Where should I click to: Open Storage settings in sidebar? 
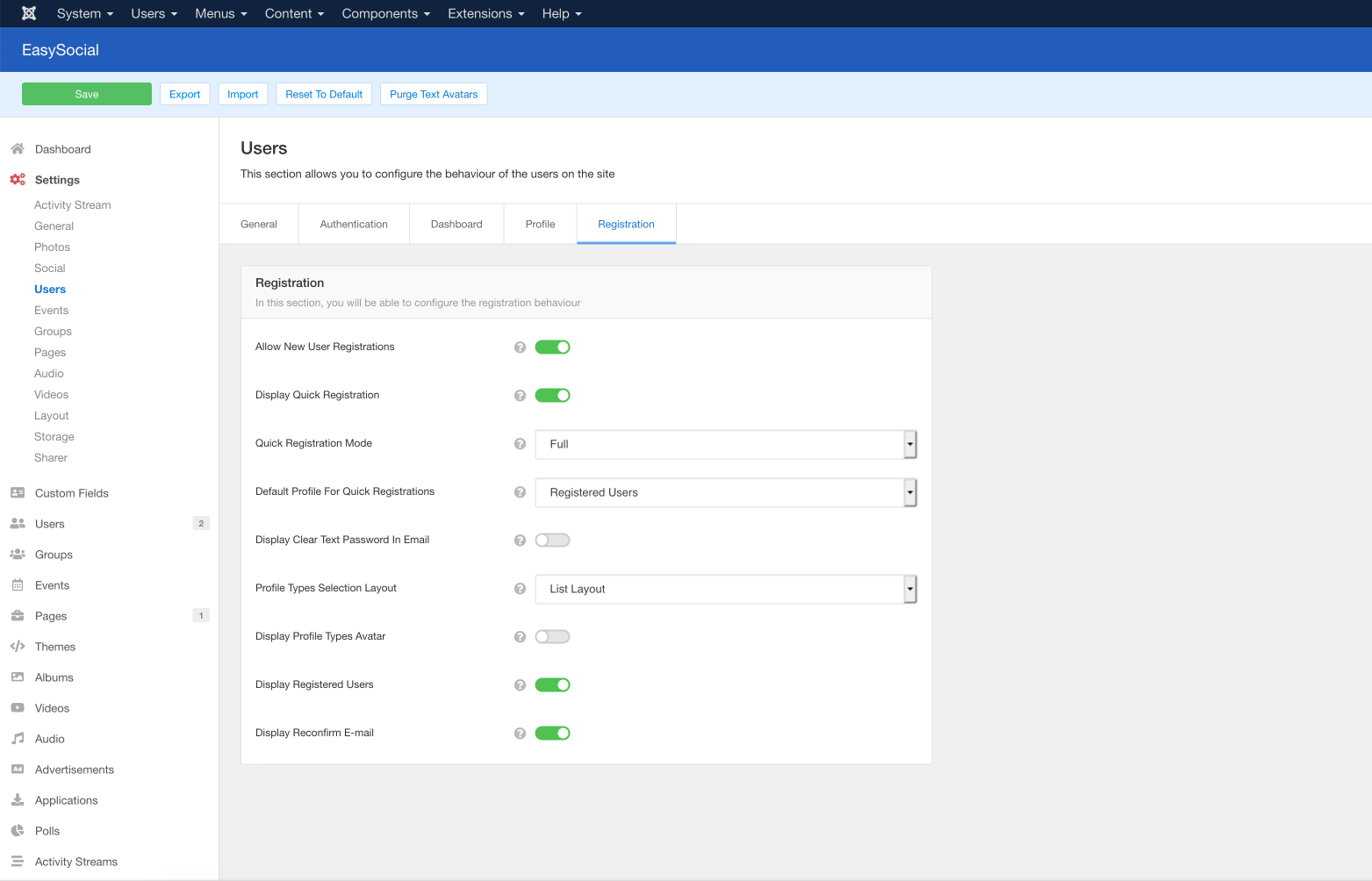[54, 437]
